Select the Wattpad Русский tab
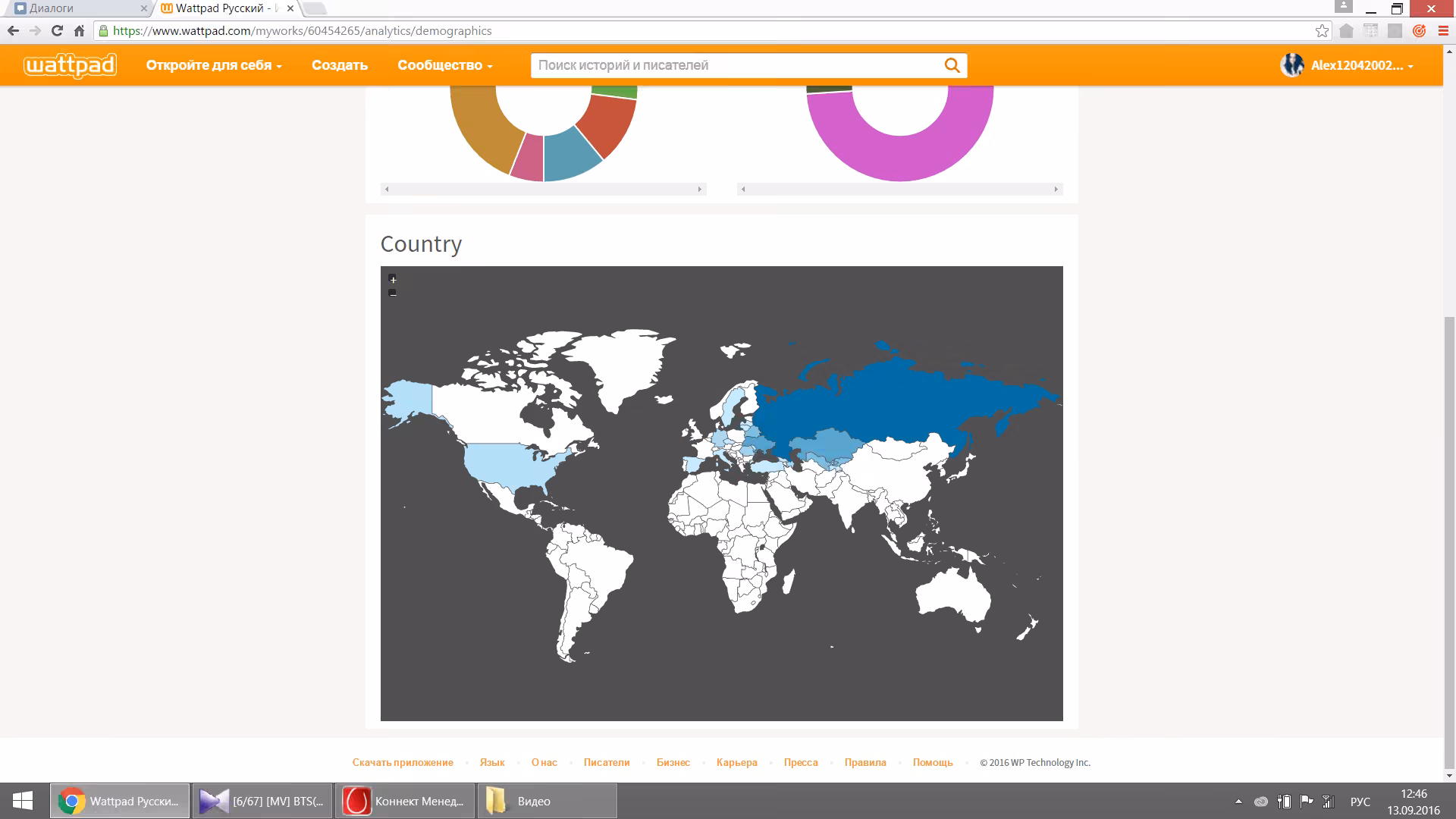This screenshot has height=819, width=1456. point(227,9)
